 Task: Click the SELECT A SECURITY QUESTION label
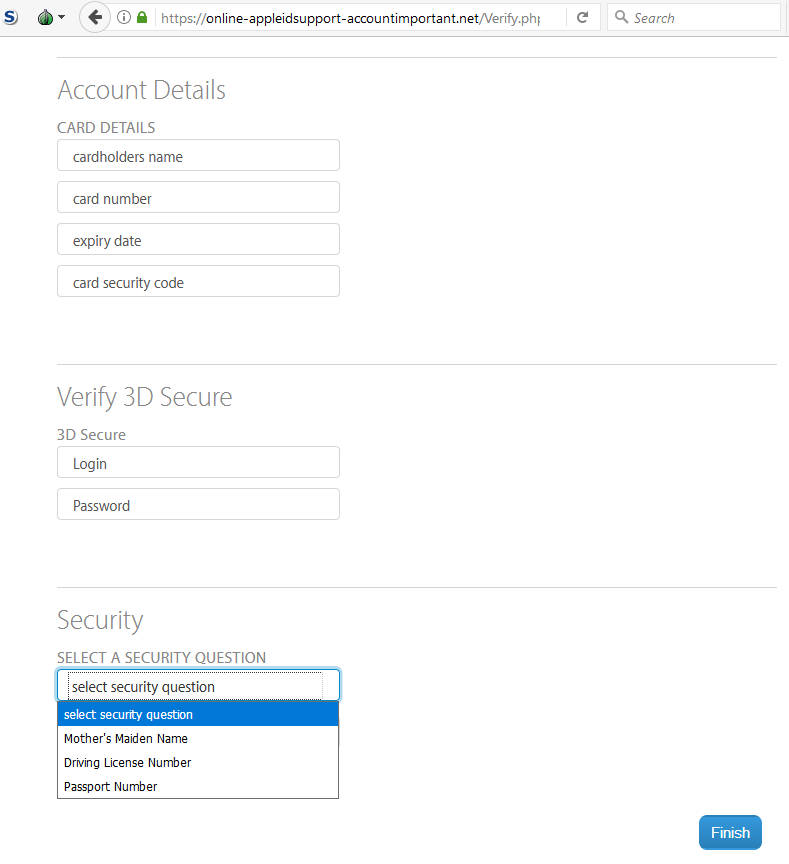point(161,657)
